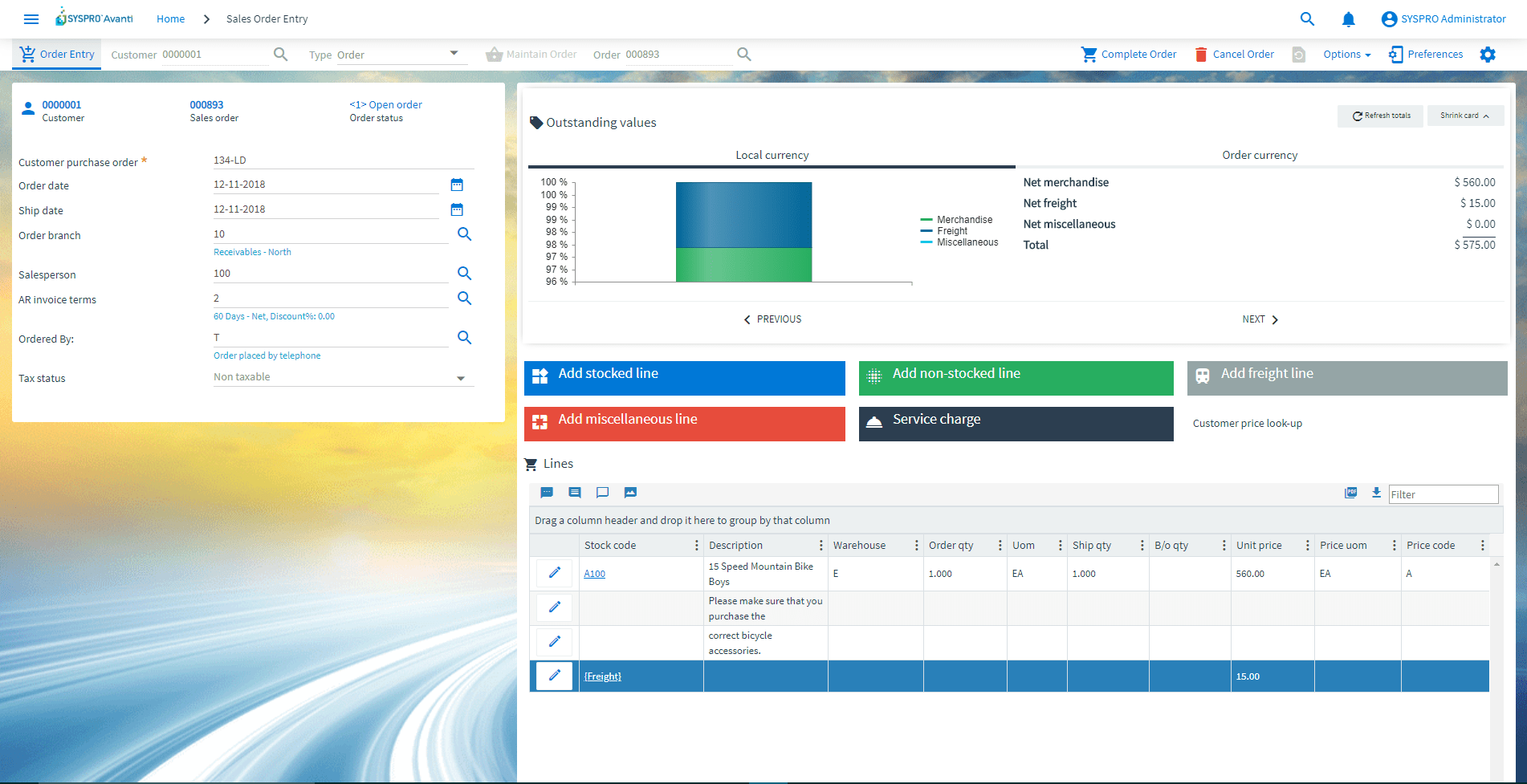This screenshot has height=784, width=1527.
Task: Download the Lines grid data
Action: click(x=1376, y=493)
